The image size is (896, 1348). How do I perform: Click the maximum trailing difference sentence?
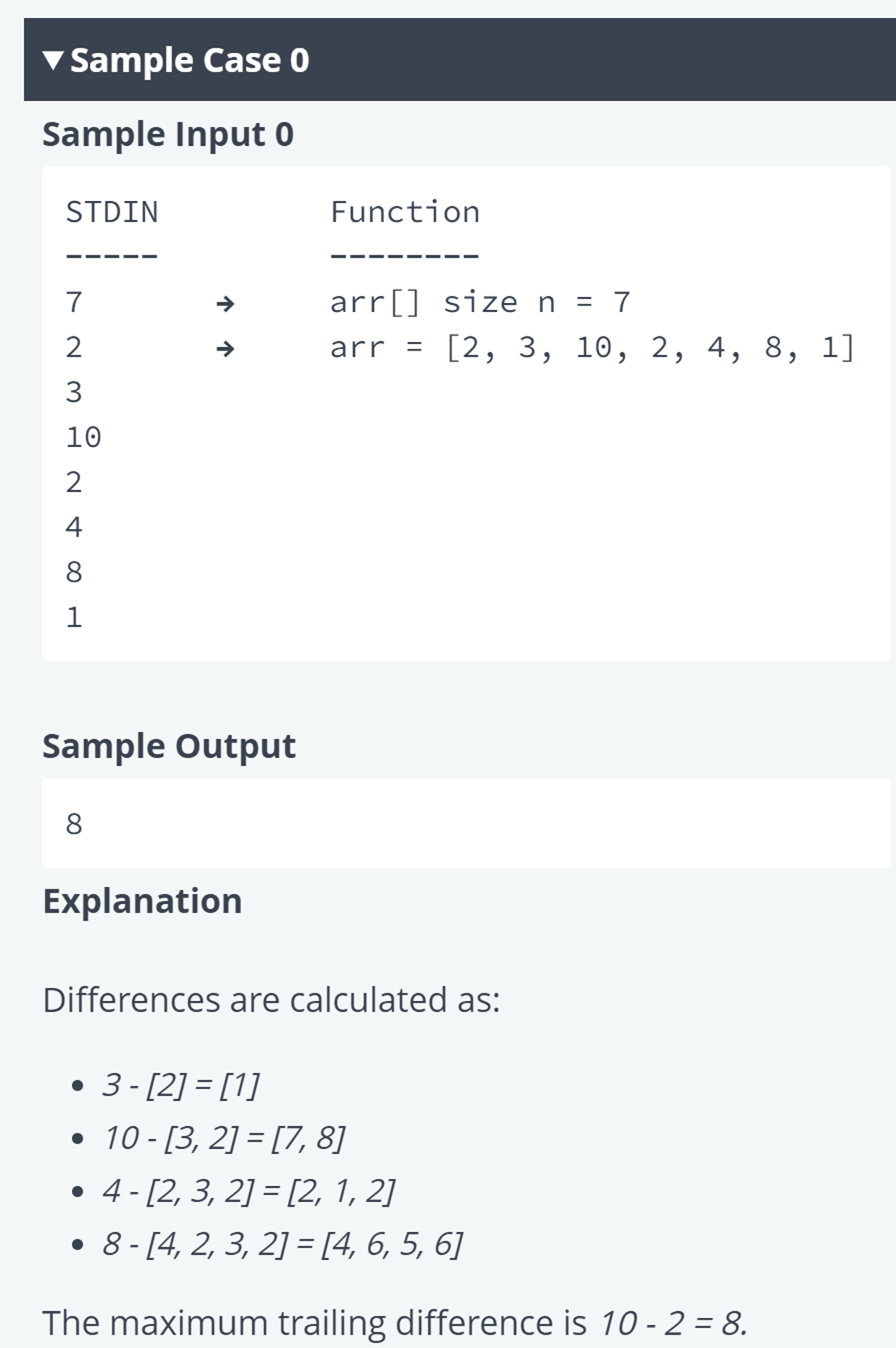395,1323
